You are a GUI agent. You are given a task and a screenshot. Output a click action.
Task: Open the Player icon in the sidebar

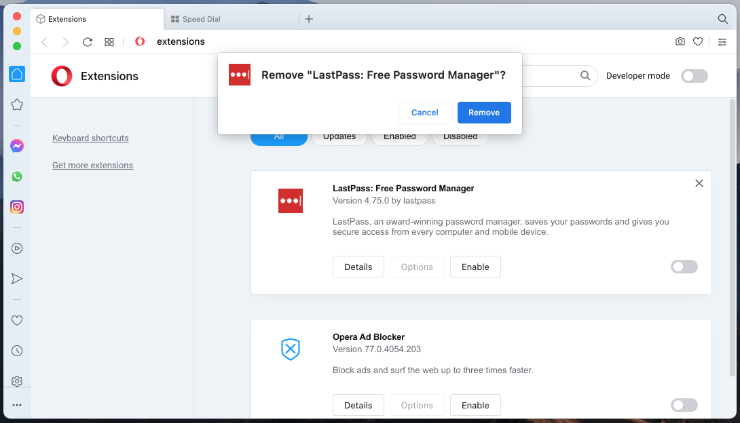(x=17, y=248)
